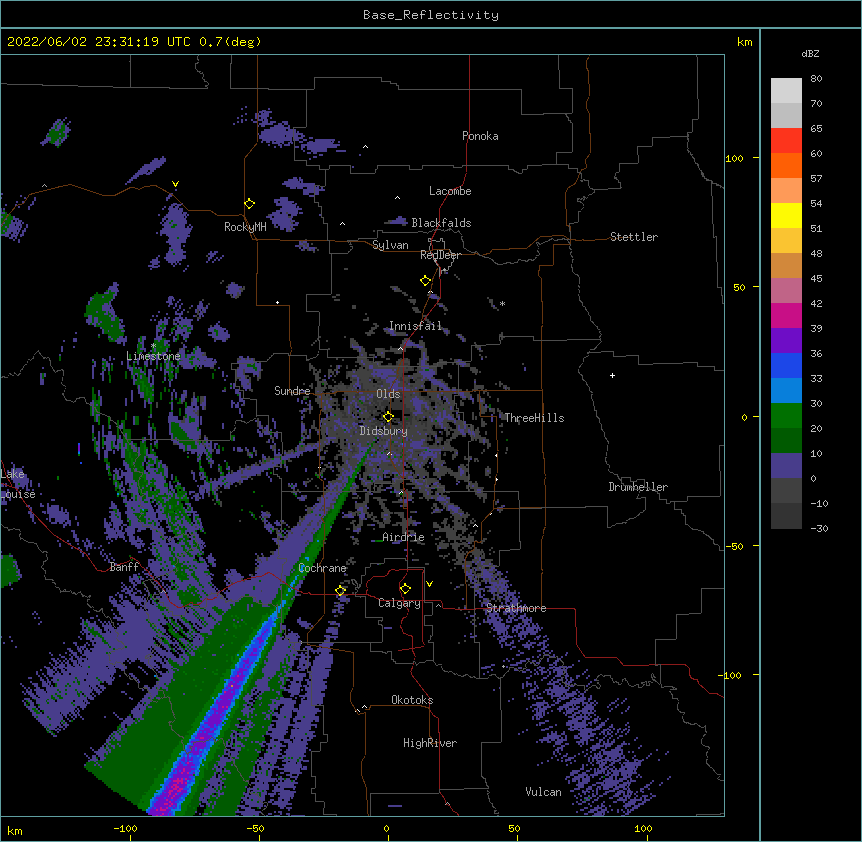Select the yellow diamond marker south of RedDeer
Viewport: 862px width, 842px height.
tap(426, 281)
